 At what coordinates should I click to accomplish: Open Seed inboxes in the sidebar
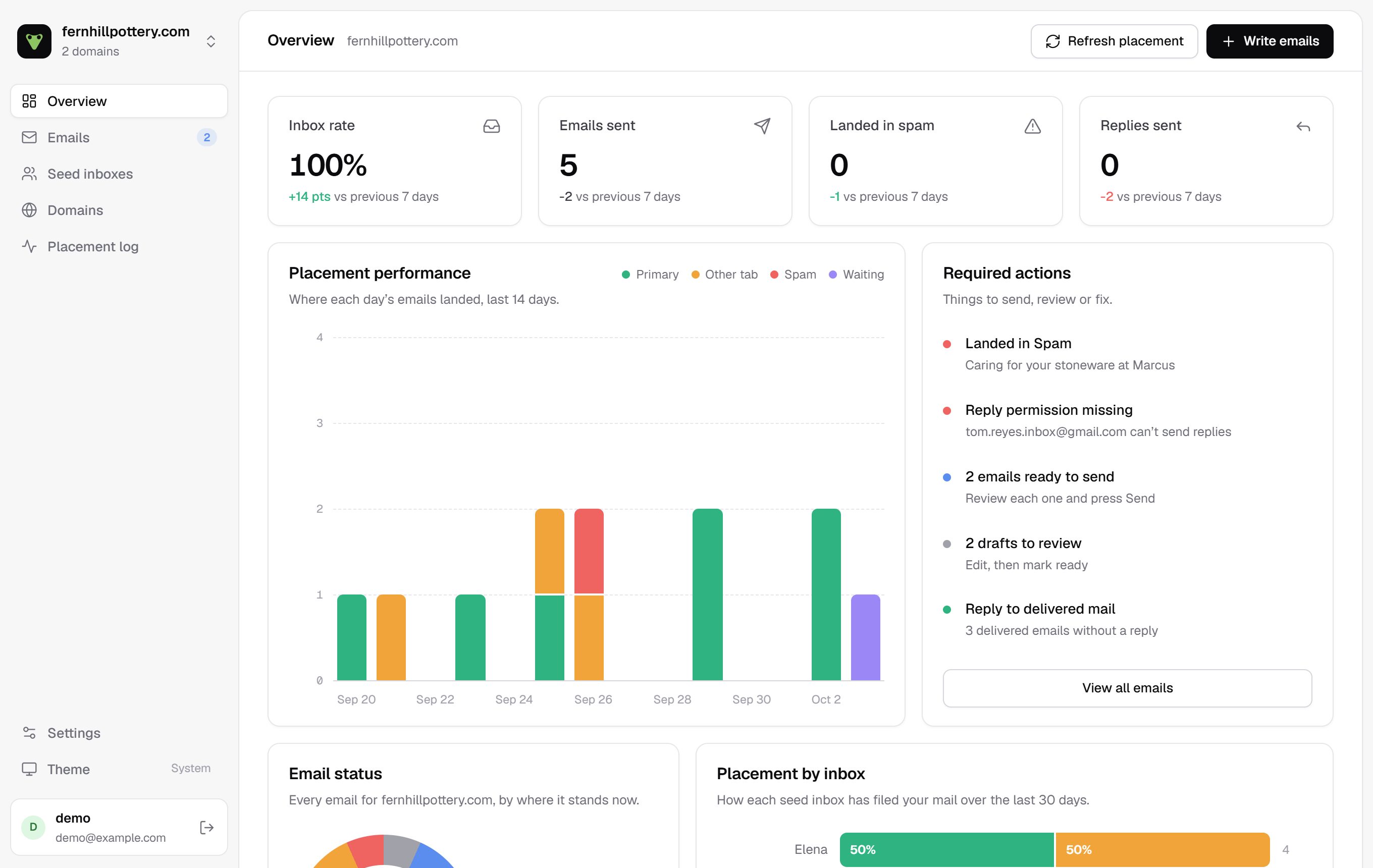(119, 174)
